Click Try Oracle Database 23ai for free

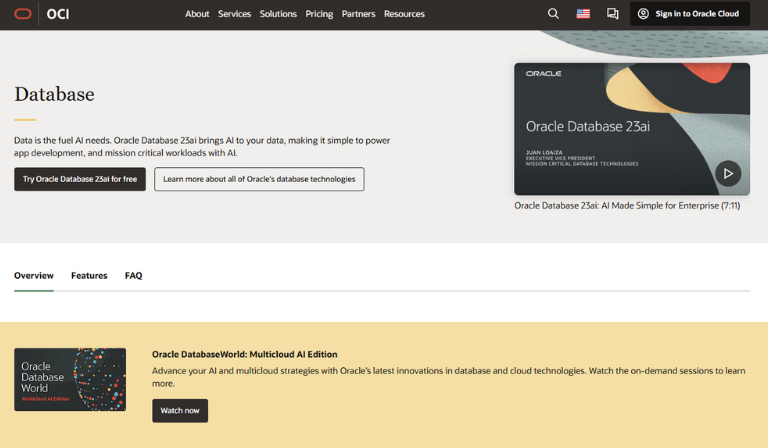80,179
